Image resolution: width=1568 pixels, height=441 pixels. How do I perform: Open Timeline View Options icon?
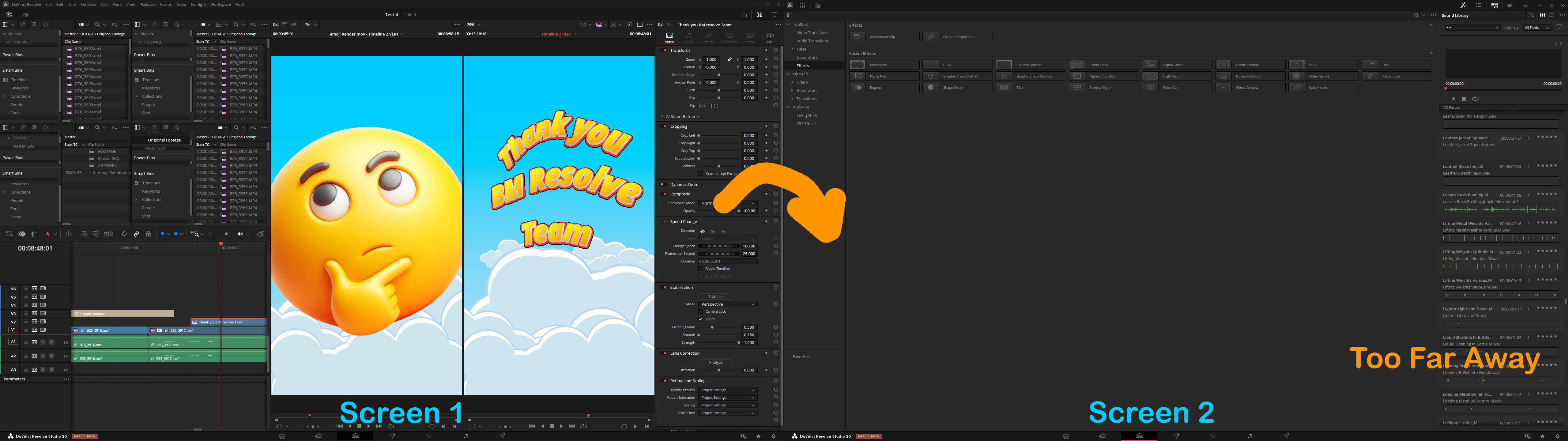click(x=9, y=234)
